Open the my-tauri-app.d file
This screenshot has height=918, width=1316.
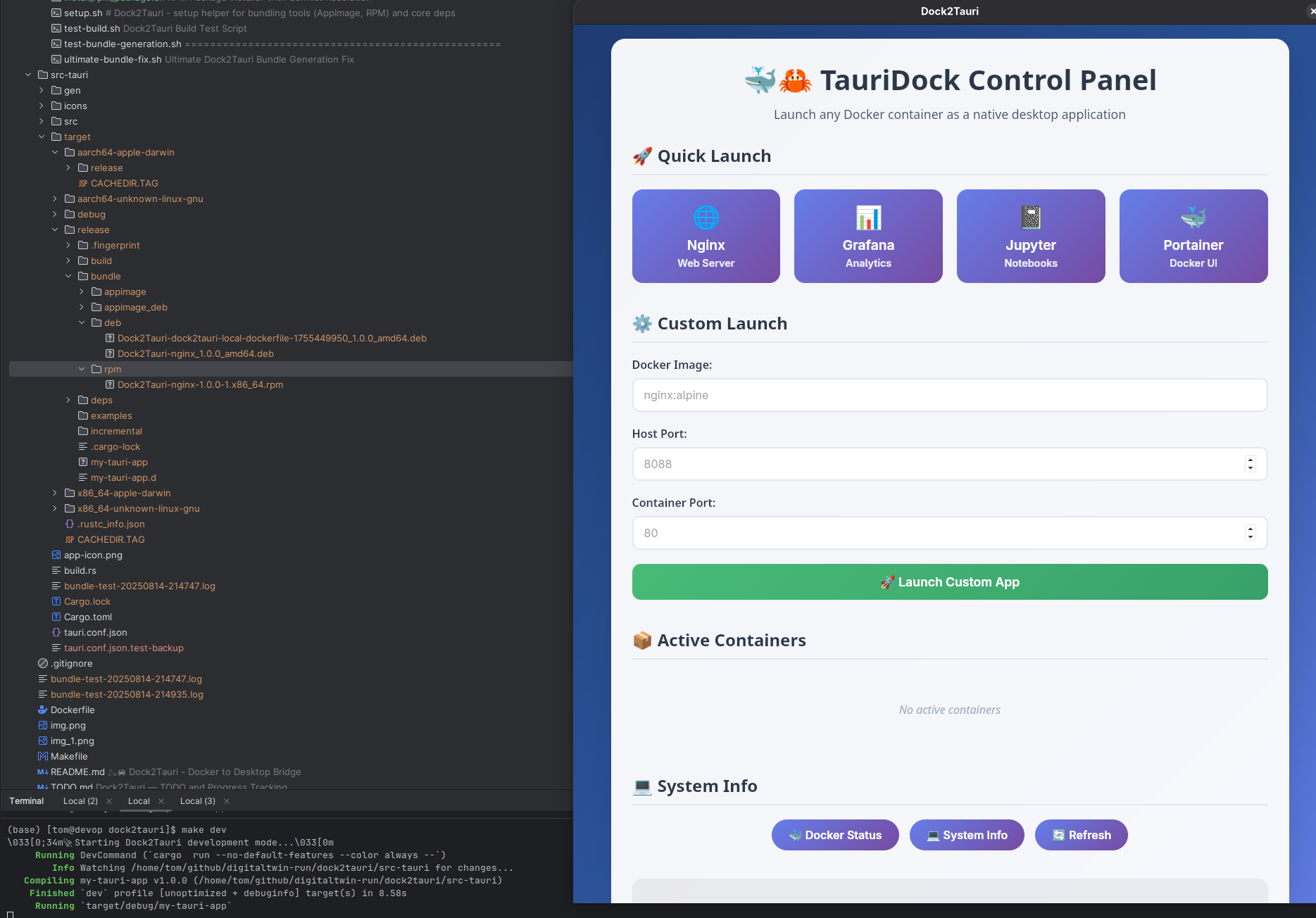(x=123, y=477)
